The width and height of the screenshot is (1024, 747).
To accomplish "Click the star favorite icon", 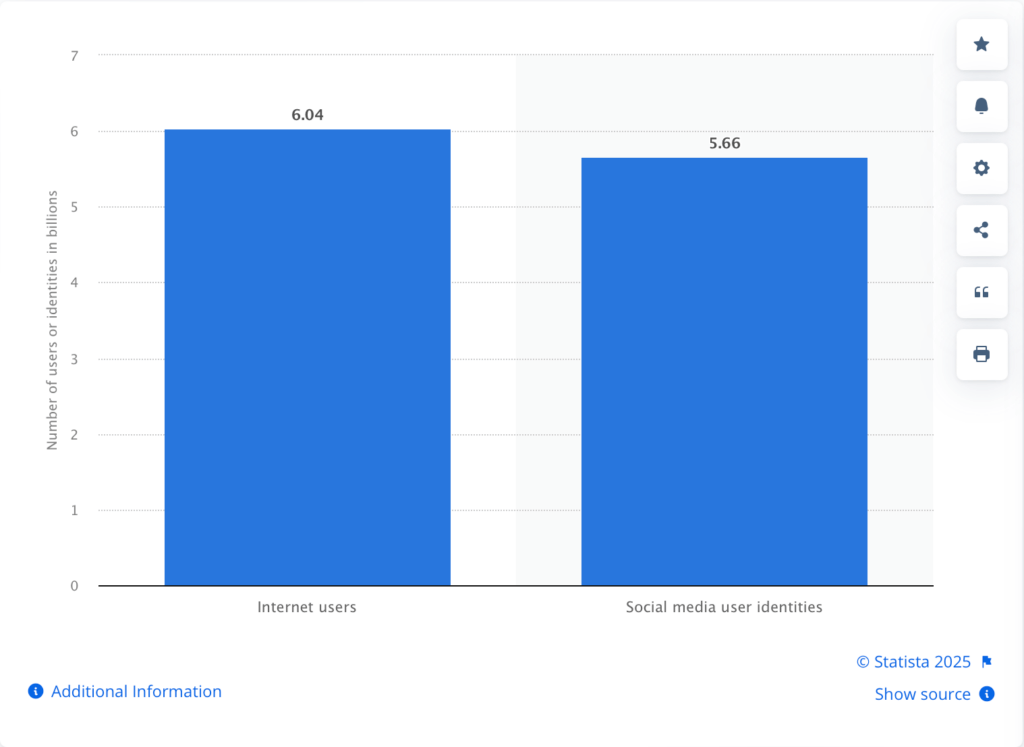I will coord(981,44).
